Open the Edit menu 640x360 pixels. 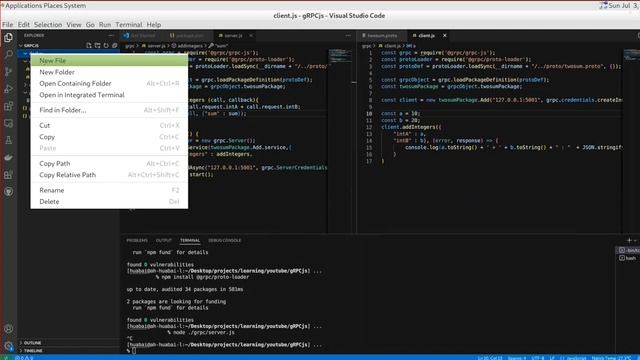[x=23, y=24]
